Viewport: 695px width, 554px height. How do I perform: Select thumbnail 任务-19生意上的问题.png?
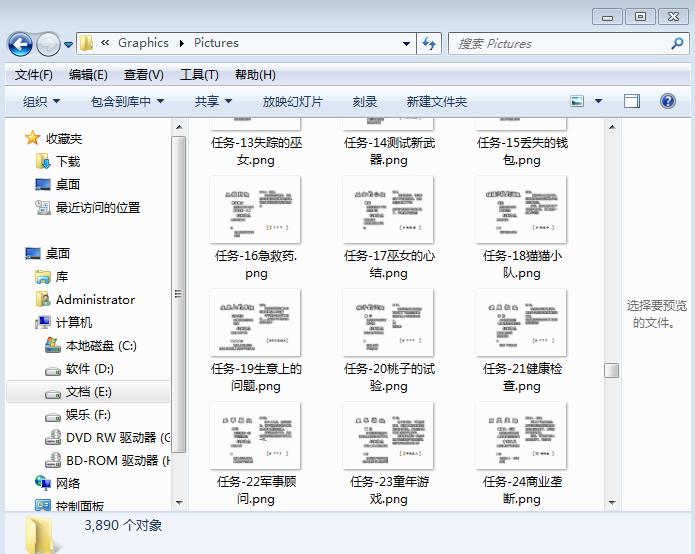pos(256,323)
